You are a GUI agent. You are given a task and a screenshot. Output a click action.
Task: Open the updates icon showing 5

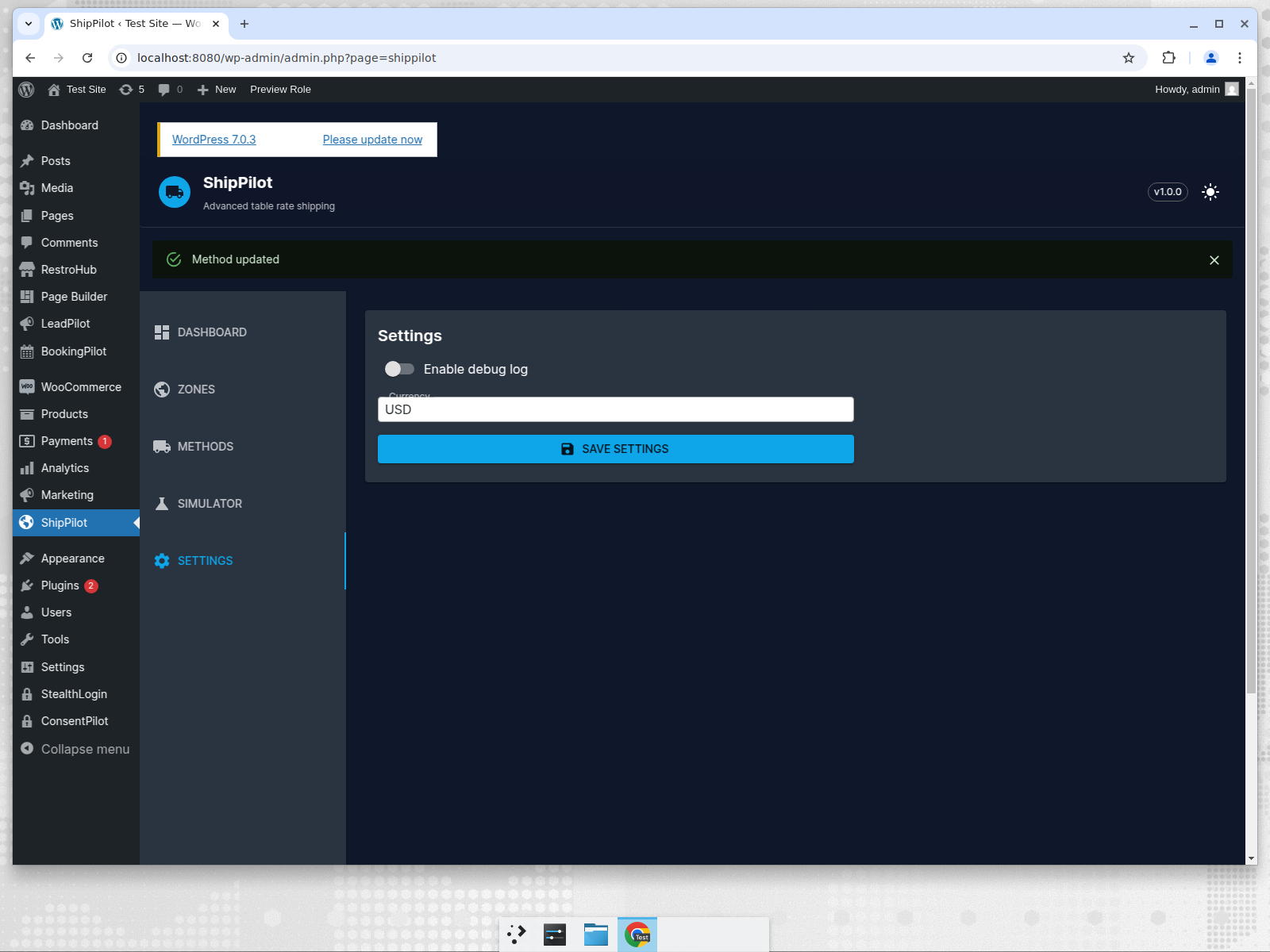(x=132, y=90)
